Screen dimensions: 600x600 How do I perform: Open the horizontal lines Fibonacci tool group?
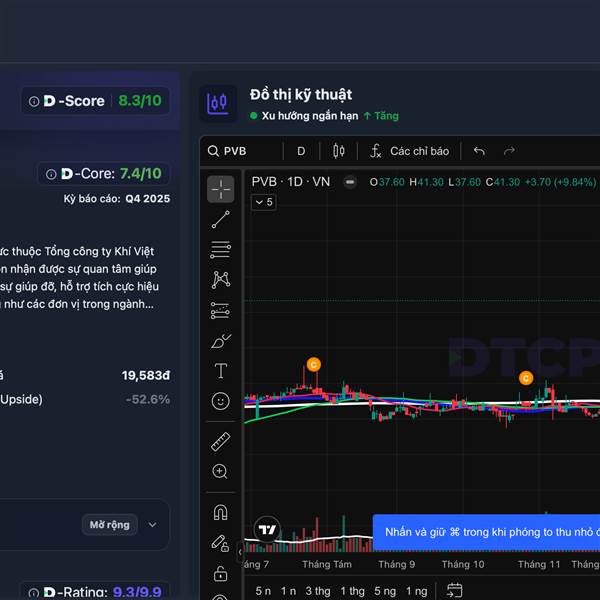(220, 249)
